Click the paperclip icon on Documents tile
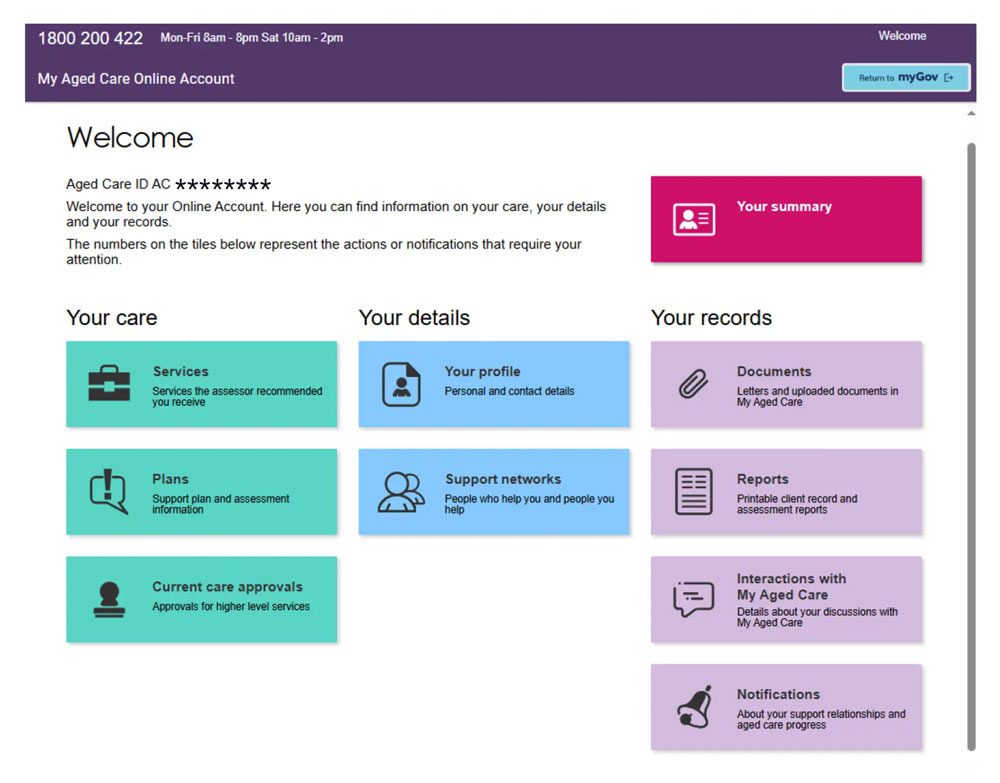 (693, 384)
